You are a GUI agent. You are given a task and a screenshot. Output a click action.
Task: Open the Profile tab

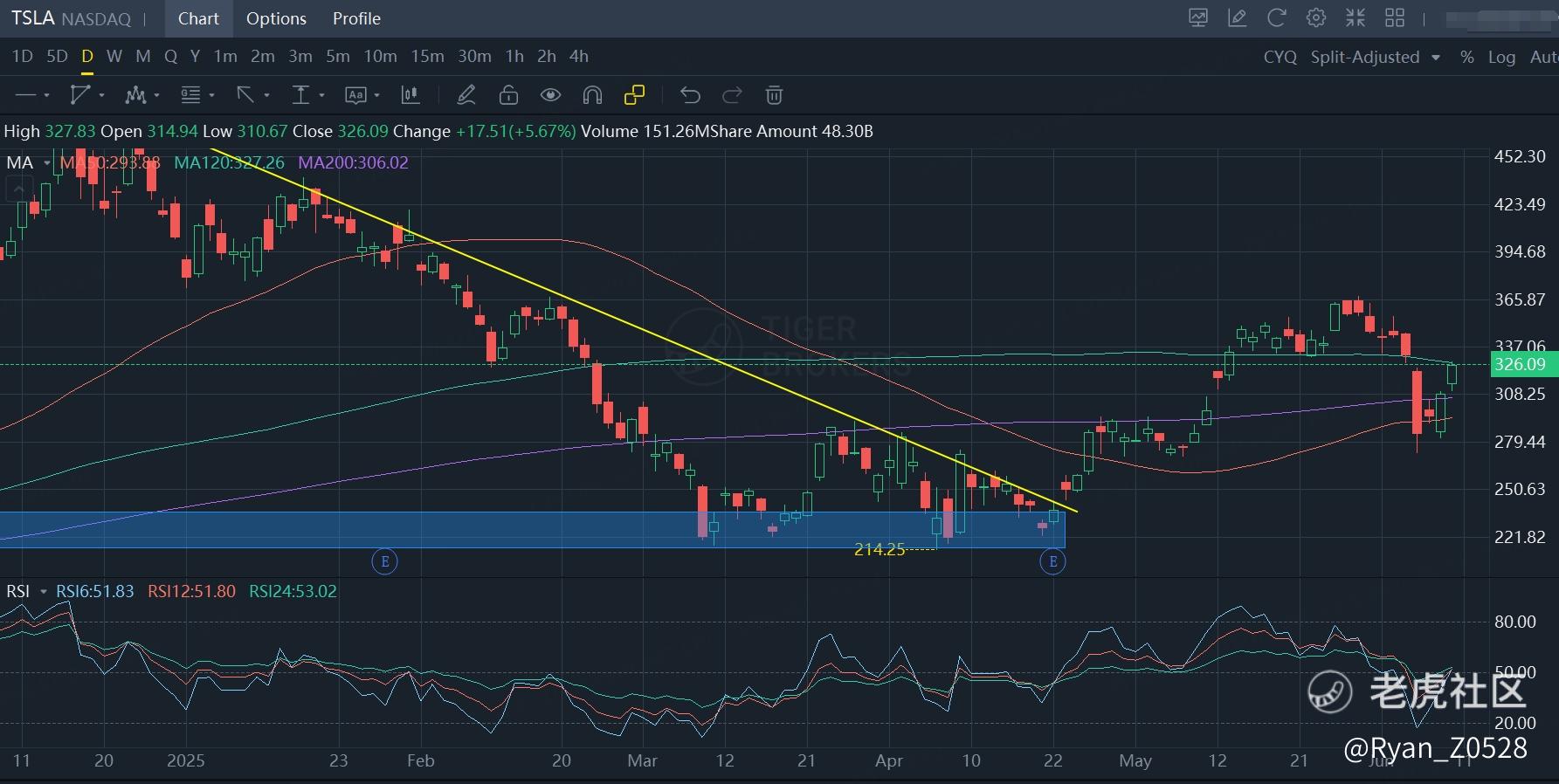(x=356, y=18)
